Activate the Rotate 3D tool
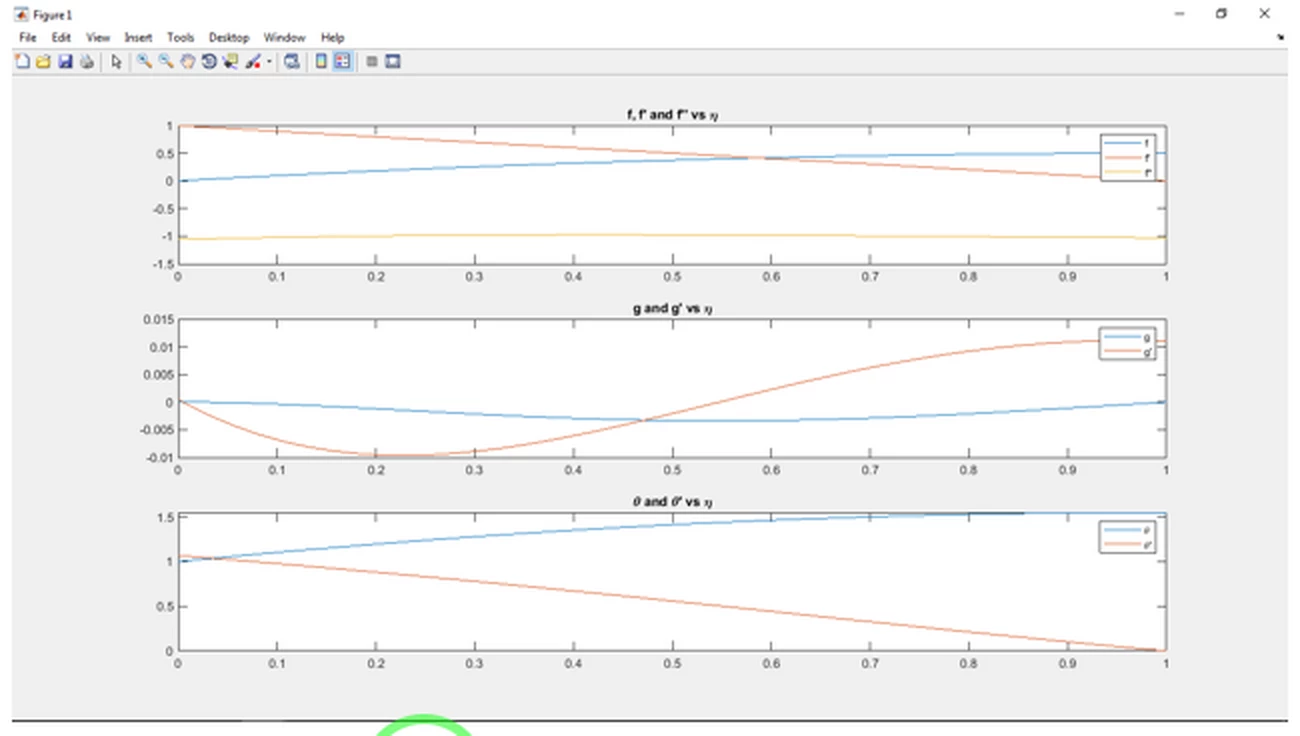The height and width of the screenshot is (736, 1300). click(x=208, y=62)
